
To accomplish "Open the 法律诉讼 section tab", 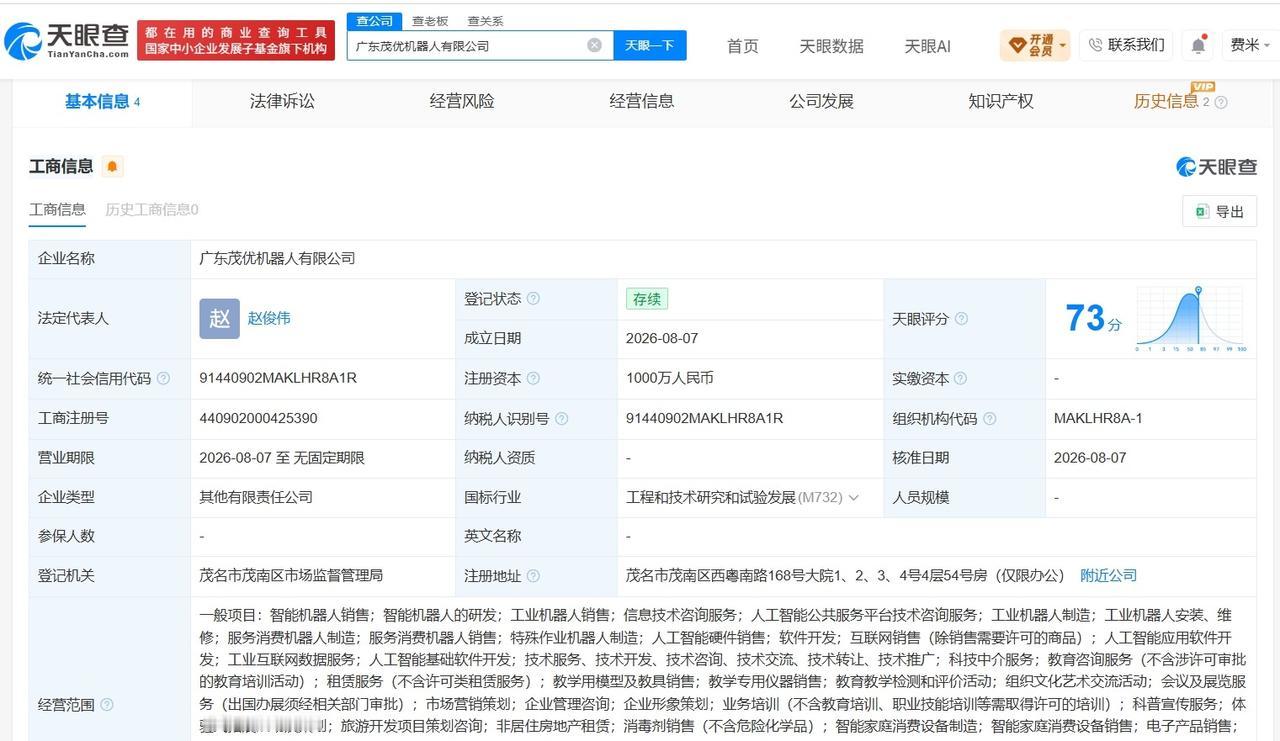I will (x=282, y=101).
